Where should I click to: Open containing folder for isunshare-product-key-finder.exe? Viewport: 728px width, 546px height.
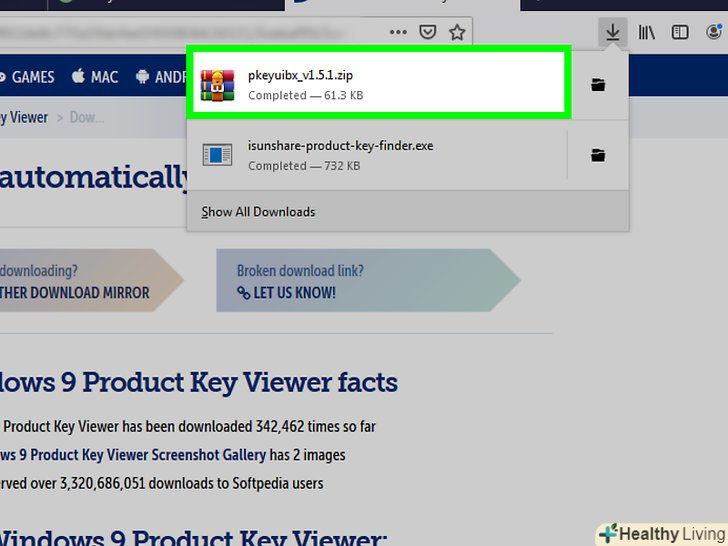598,155
